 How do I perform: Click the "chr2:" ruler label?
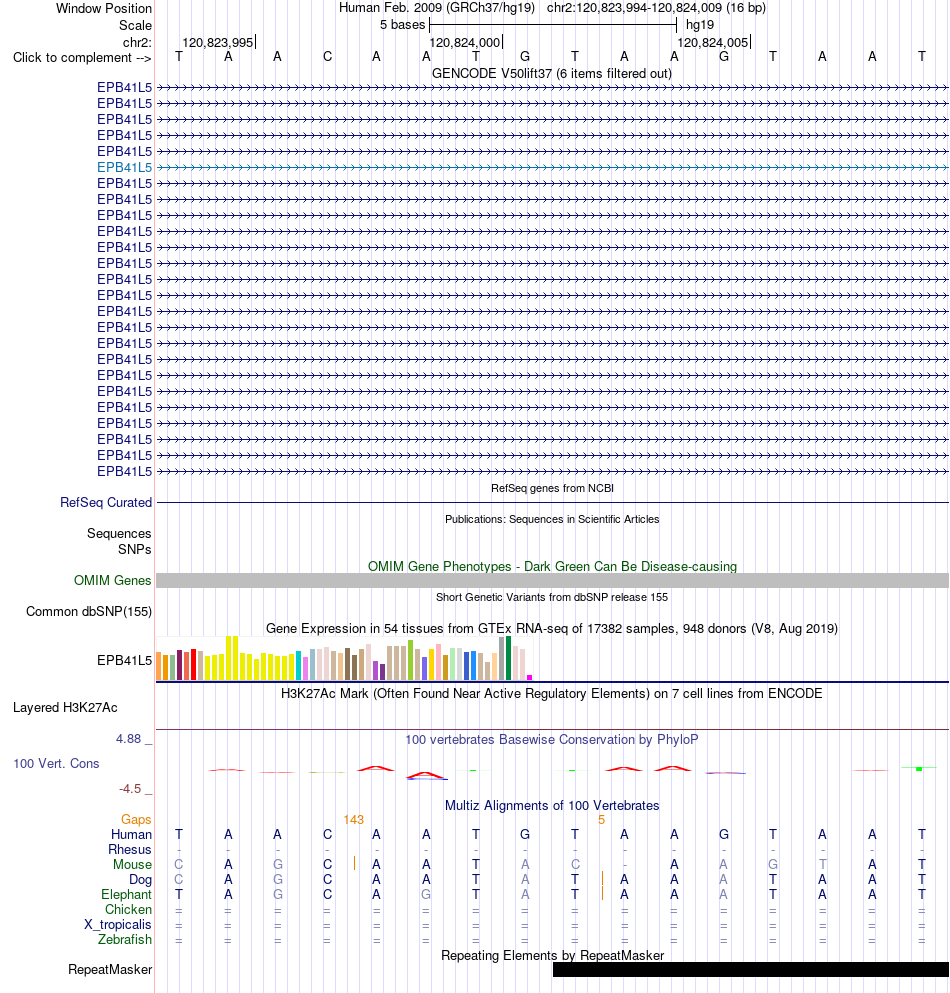coord(137,42)
